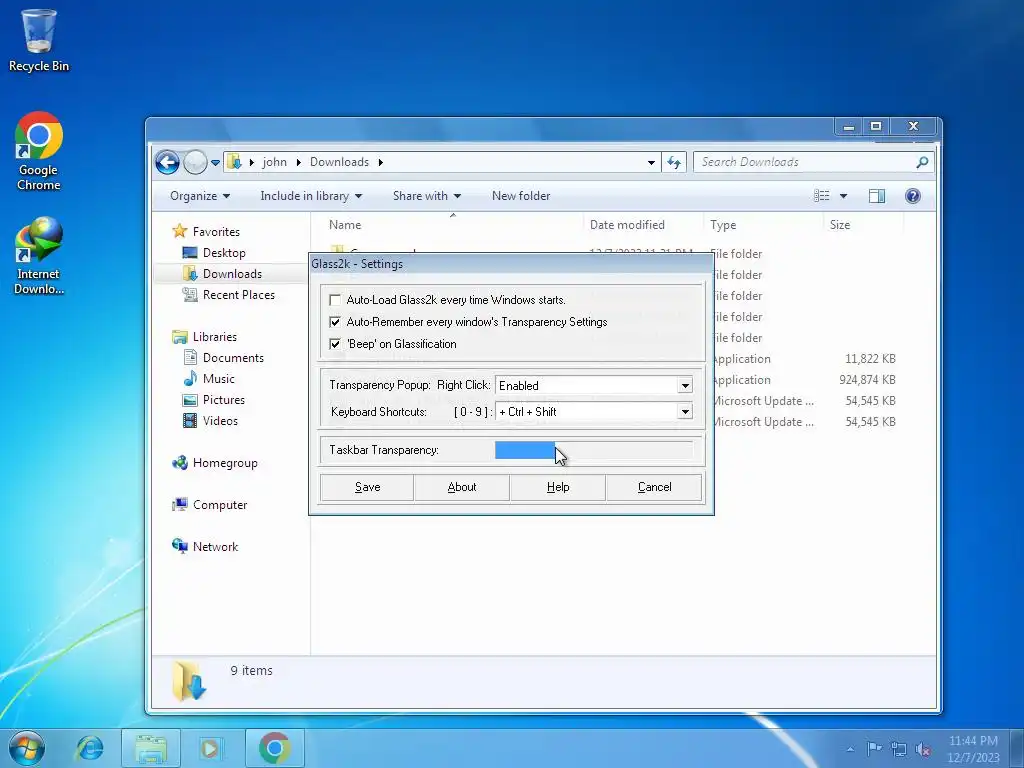Viewport: 1024px width, 768px height.
Task: Click the search magnifier icon
Action: (x=922, y=162)
